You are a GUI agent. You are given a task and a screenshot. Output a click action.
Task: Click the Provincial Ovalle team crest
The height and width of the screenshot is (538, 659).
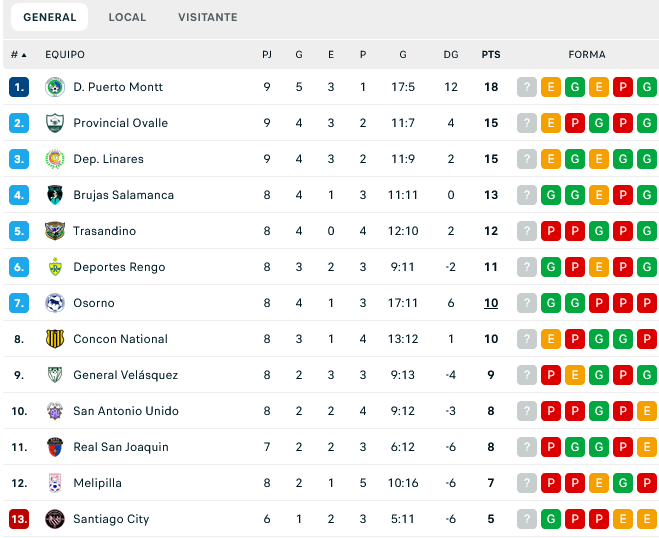tap(55, 123)
